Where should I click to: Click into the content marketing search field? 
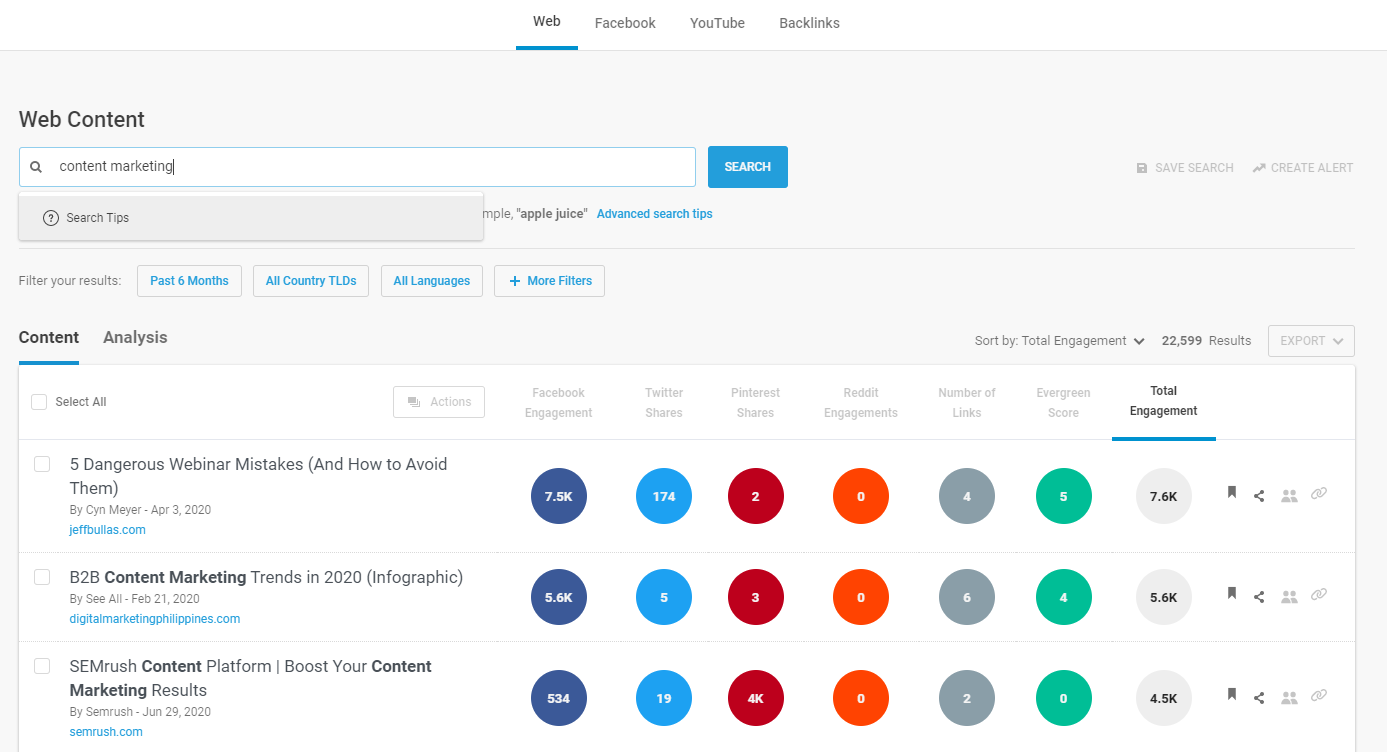370,167
